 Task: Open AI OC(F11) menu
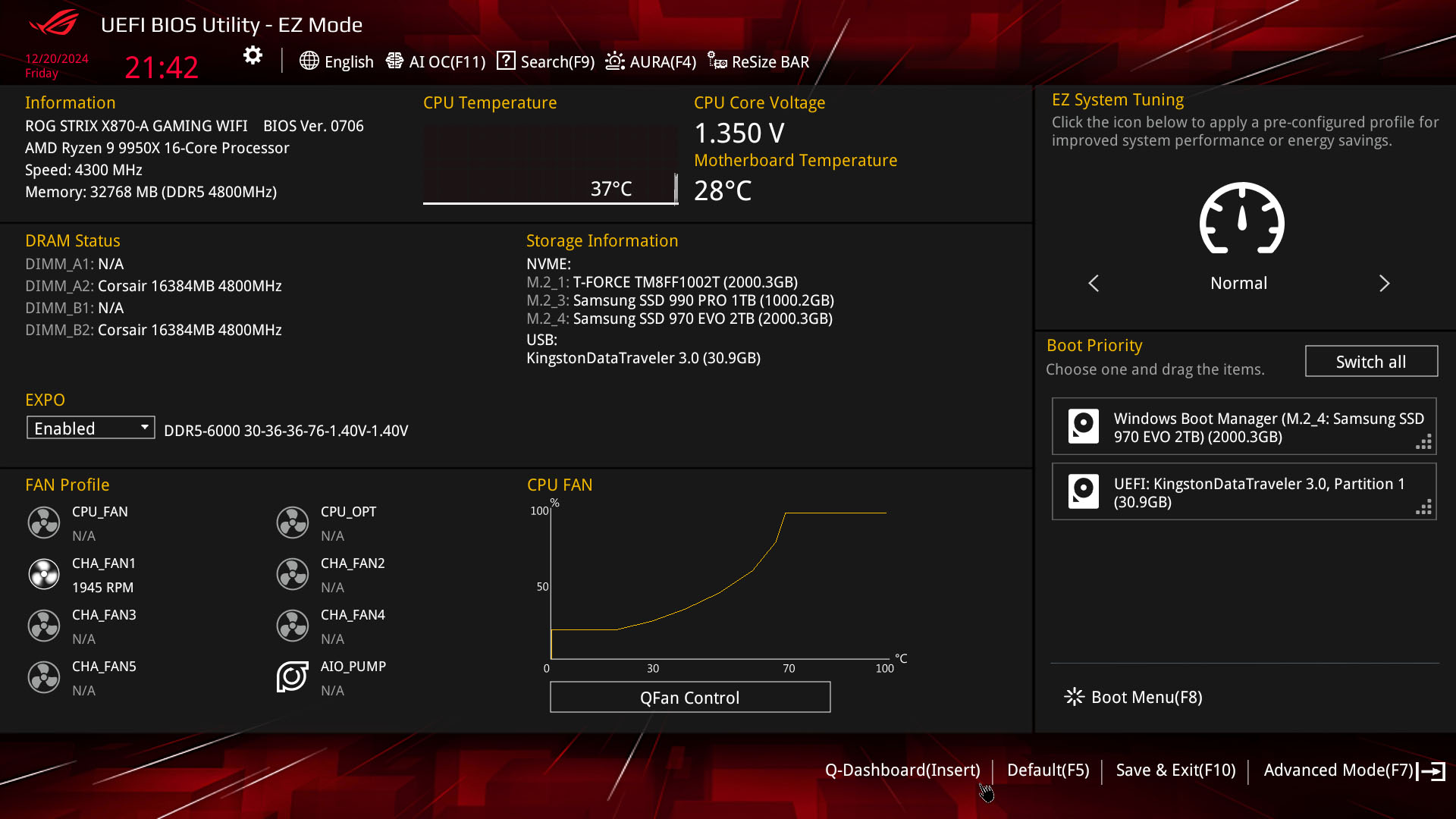pyautogui.click(x=447, y=61)
